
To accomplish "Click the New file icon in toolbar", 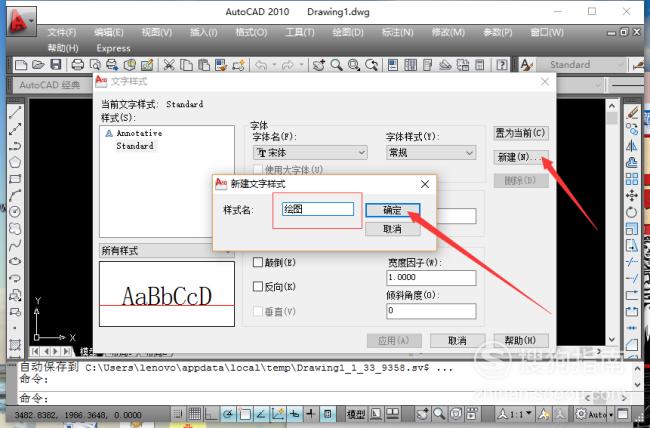I will click(x=21, y=65).
